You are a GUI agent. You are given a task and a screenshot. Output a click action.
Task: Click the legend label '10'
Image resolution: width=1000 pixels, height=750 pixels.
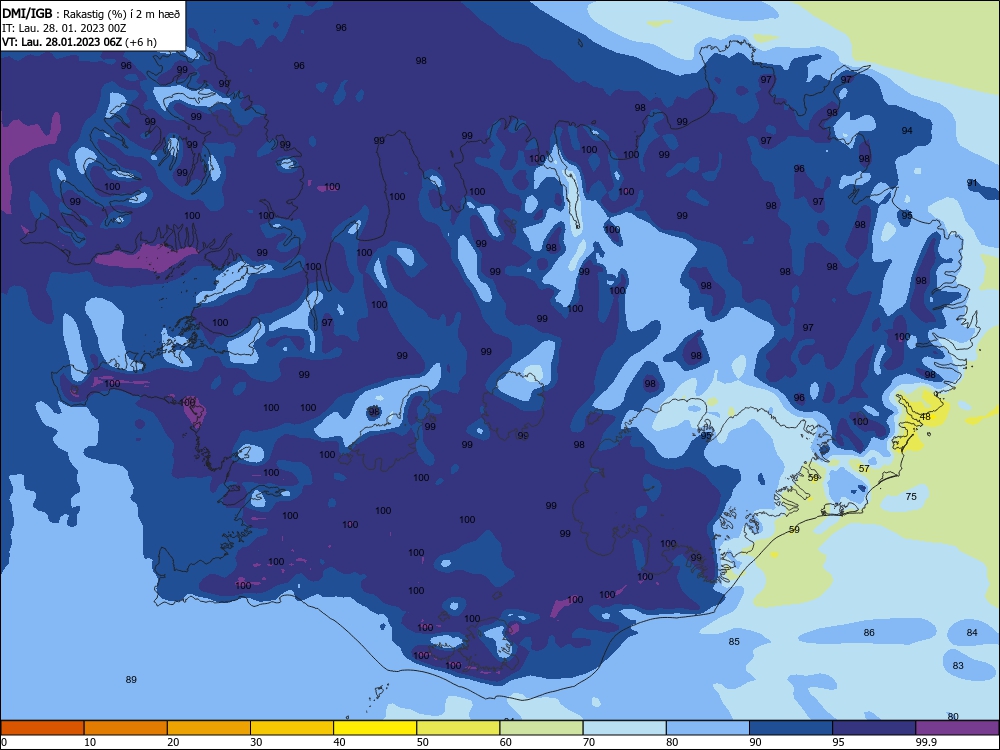[x=90, y=742]
